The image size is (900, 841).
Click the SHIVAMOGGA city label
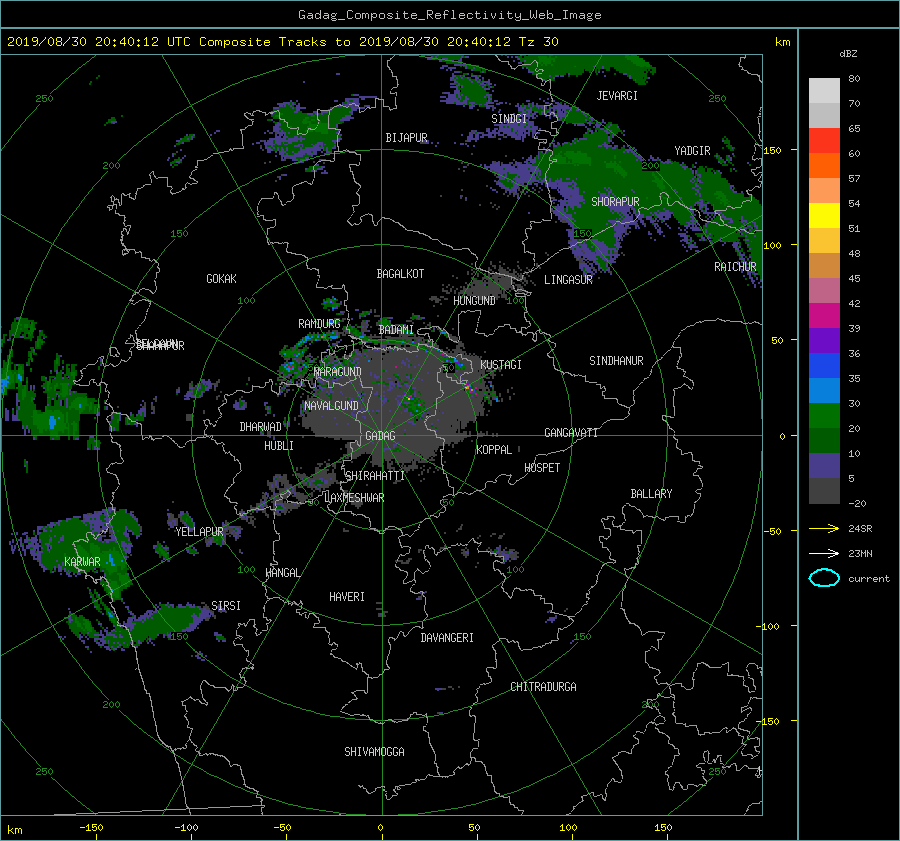374,751
